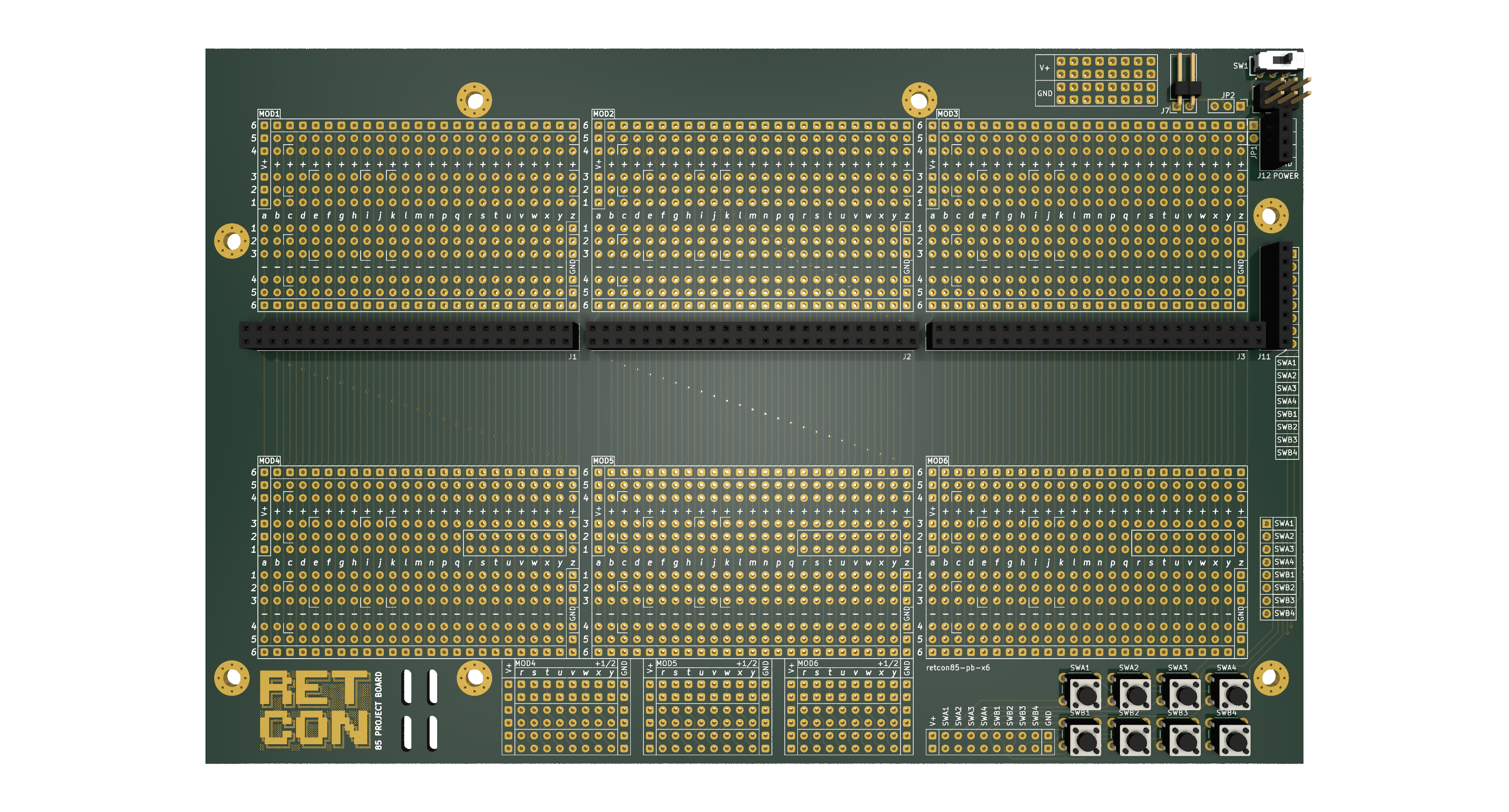Select the large MOD5 grid label

click(x=603, y=461)
